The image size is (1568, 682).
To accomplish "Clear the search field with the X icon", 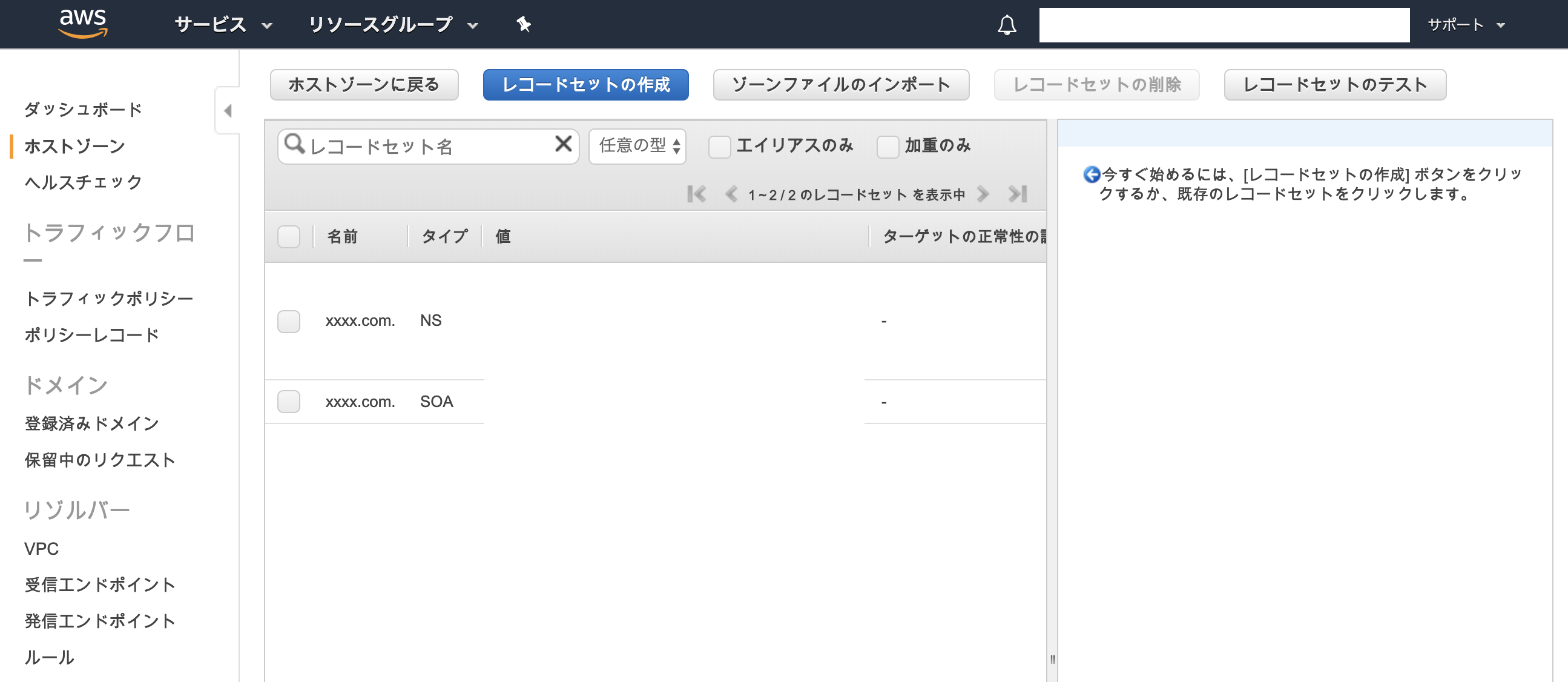I will pos(563,145).
